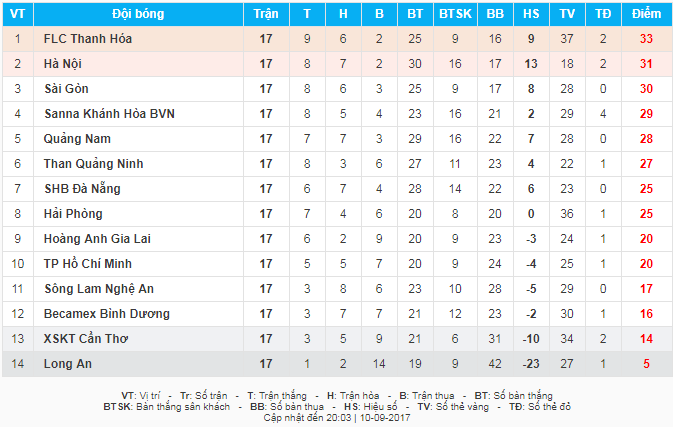This screenshot has height=427, width=673.
Task: Click the FLC Thanh Hóa team name
Action: 88,38
